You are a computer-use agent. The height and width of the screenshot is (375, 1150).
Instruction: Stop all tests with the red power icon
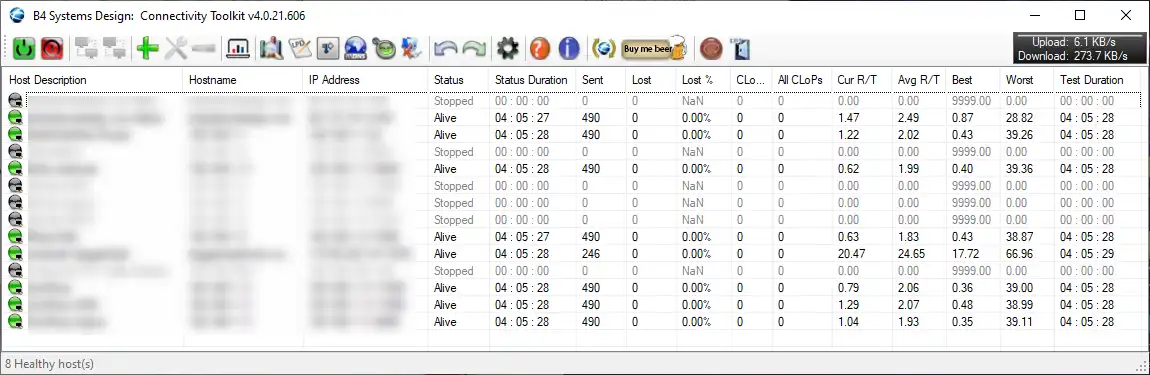pyautogui.click(x=51, y=49)
